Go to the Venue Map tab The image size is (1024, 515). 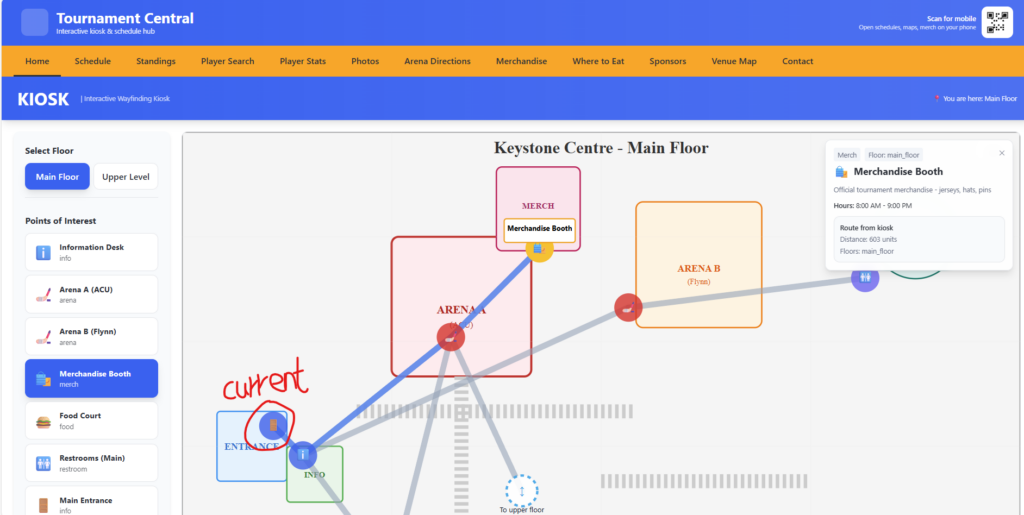(x=734, y=61)
